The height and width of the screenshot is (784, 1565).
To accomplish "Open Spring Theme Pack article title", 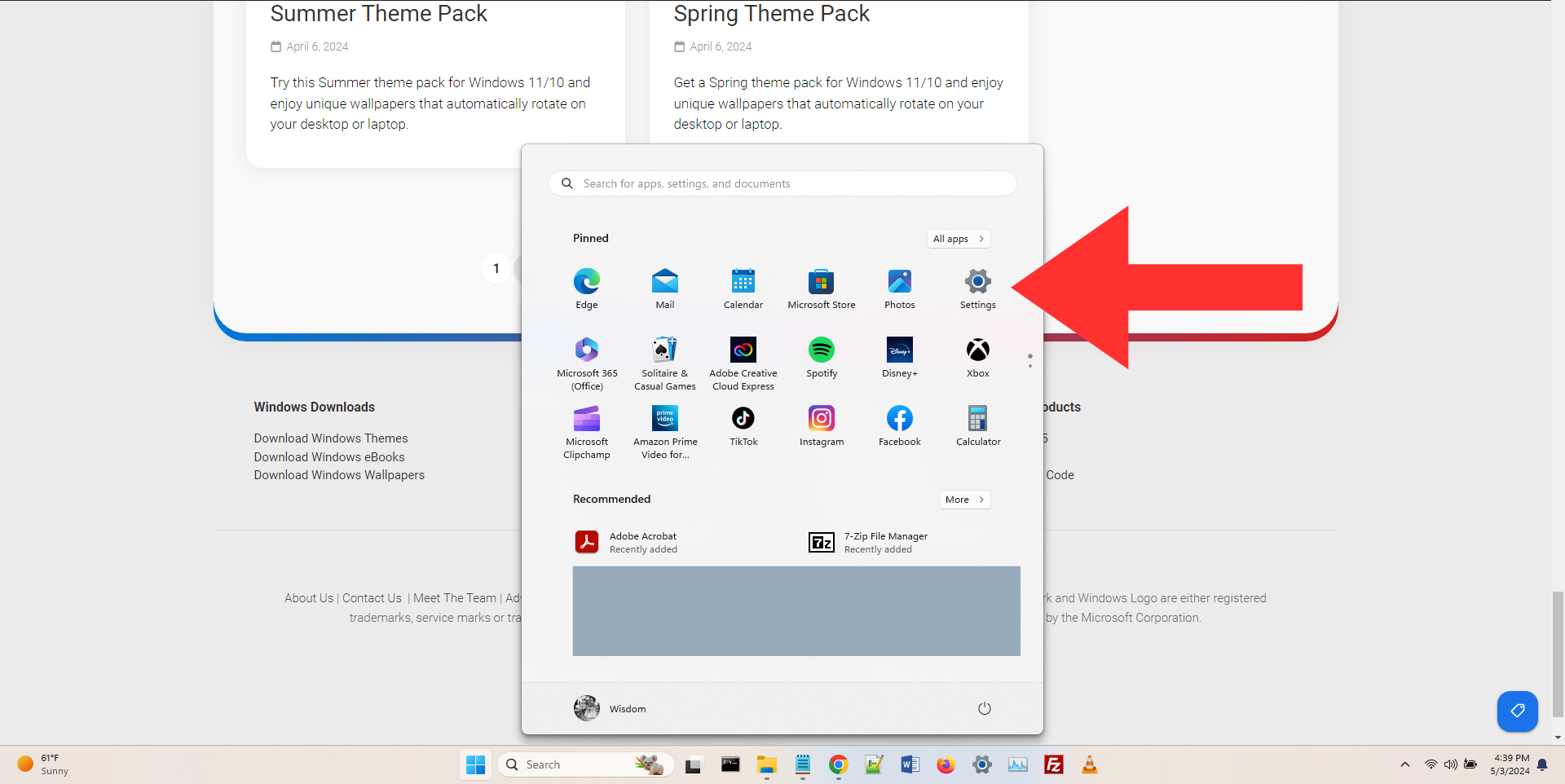I will click(x=771, y=14).
